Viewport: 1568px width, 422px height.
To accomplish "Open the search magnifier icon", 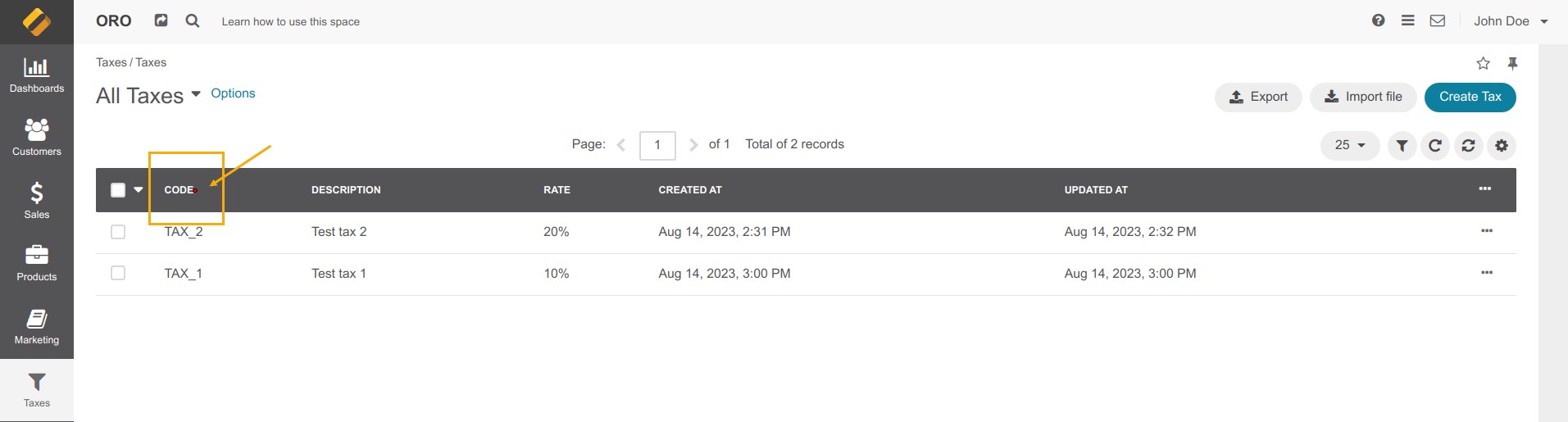I will coord(193,20).
